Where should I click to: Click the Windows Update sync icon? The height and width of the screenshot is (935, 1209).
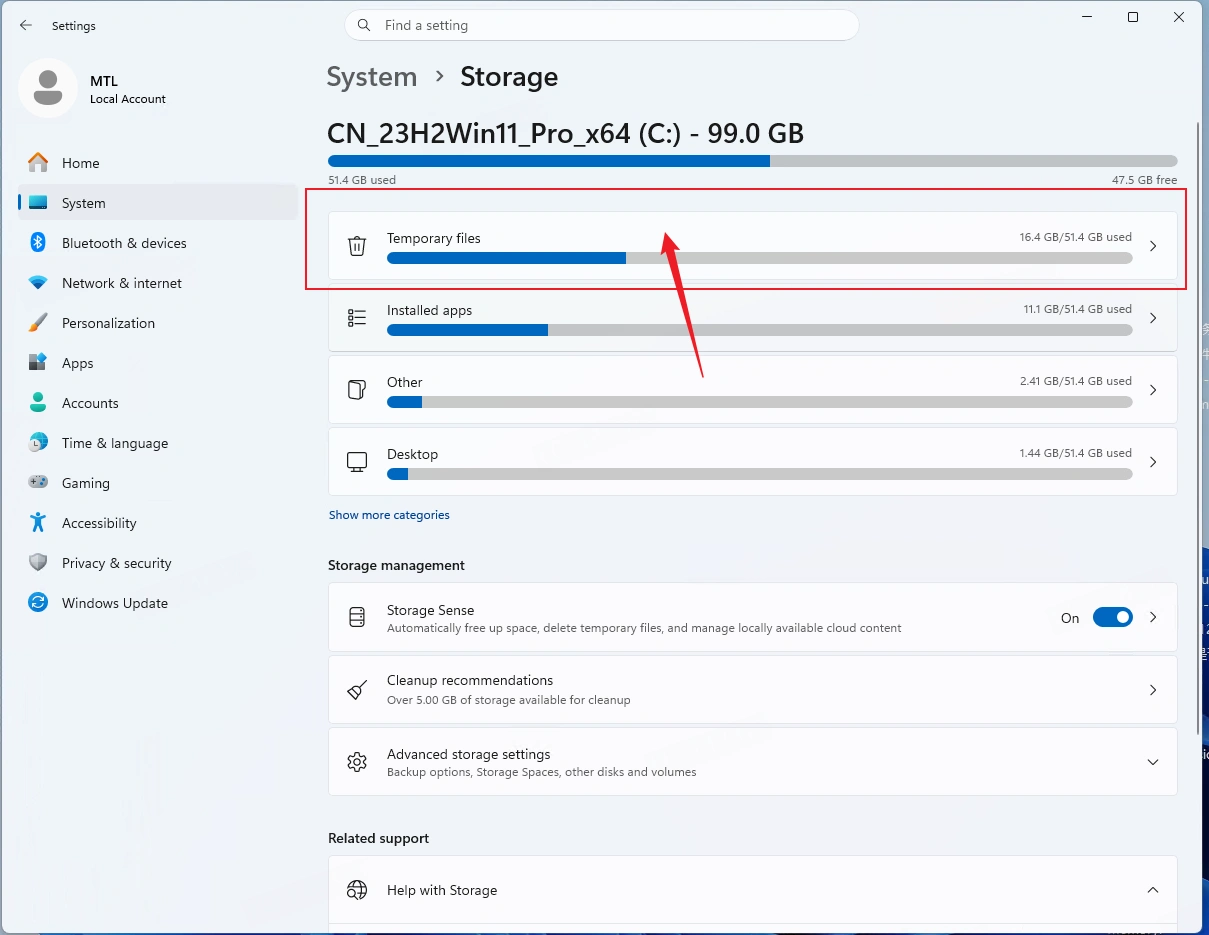38,603
